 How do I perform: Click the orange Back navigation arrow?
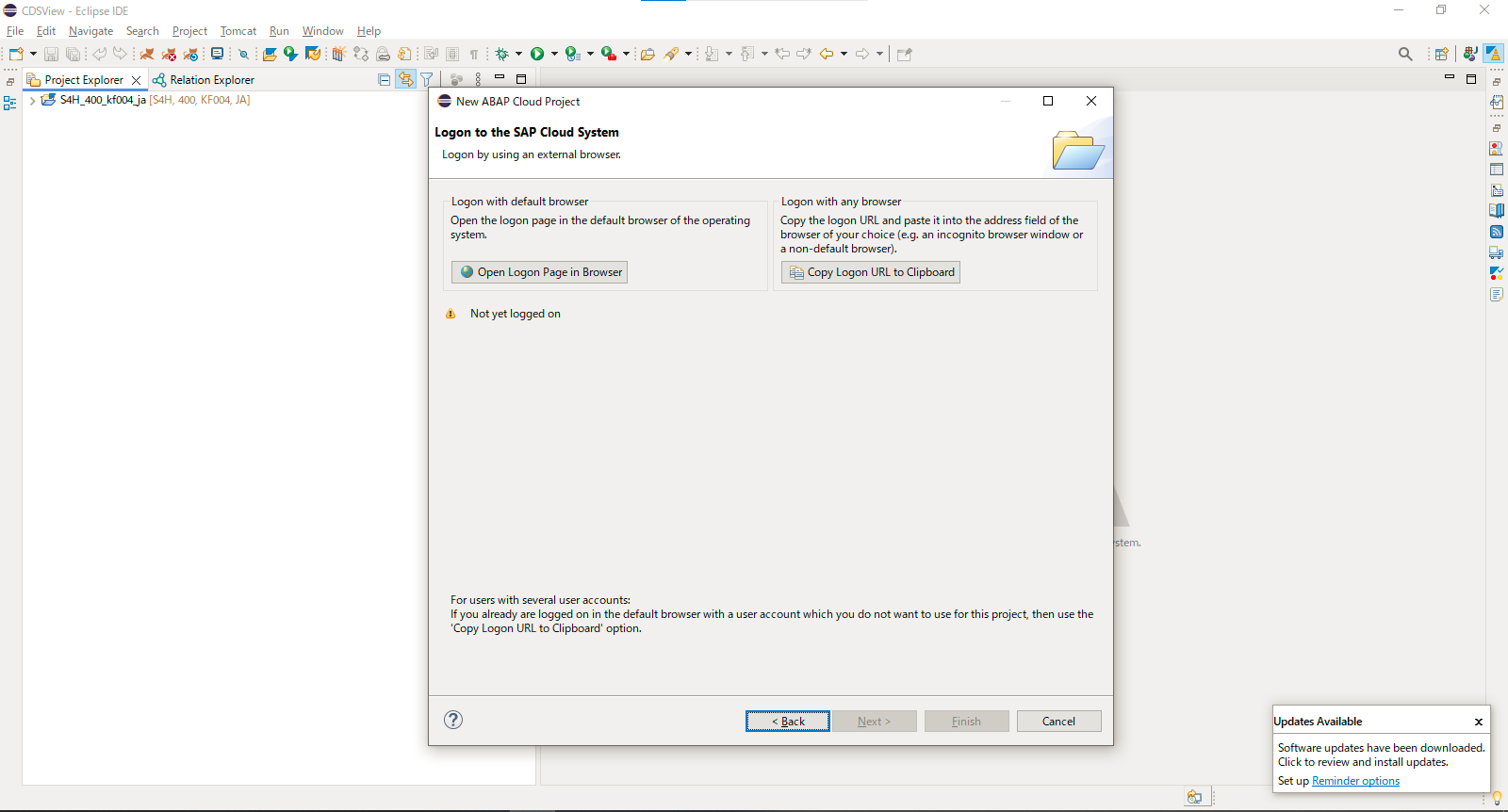pos(827,54)
